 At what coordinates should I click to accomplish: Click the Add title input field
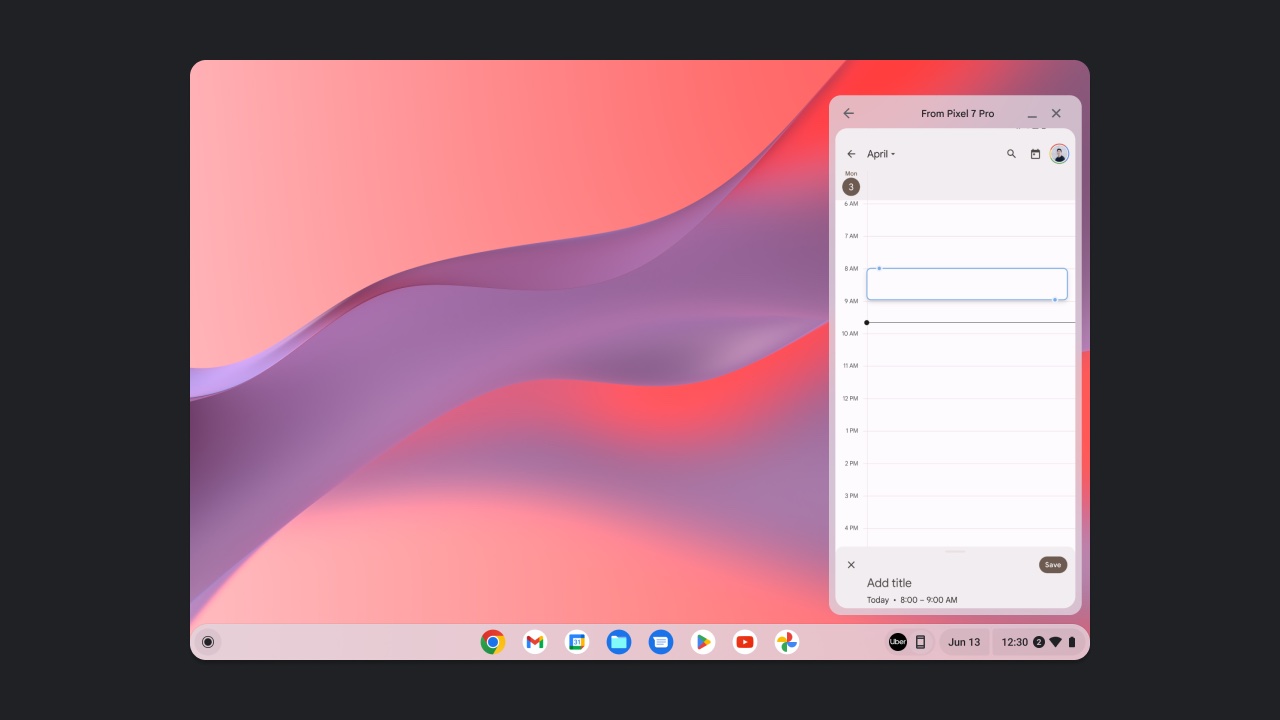point(889,582)
